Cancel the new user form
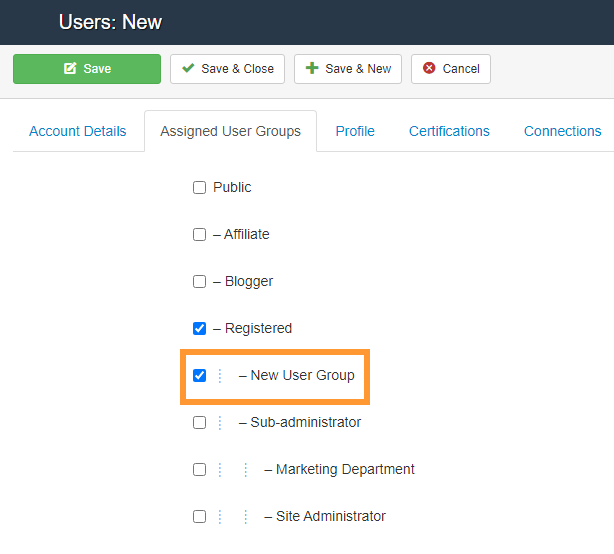The height and width of the screenshot is (554, 614). pos(450,69)
